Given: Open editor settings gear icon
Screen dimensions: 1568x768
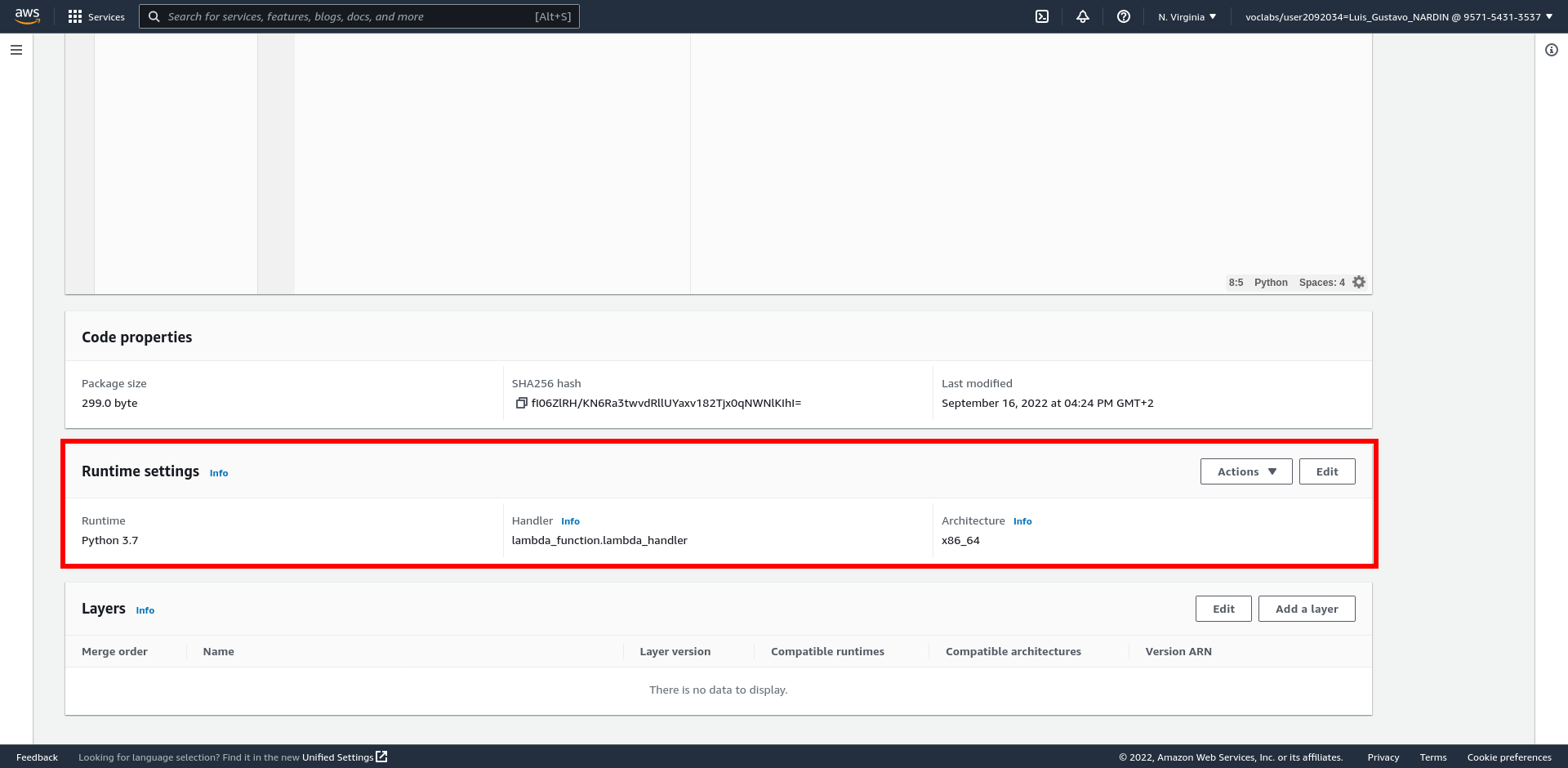Looking at the screenshot, I should point(1359,282).
